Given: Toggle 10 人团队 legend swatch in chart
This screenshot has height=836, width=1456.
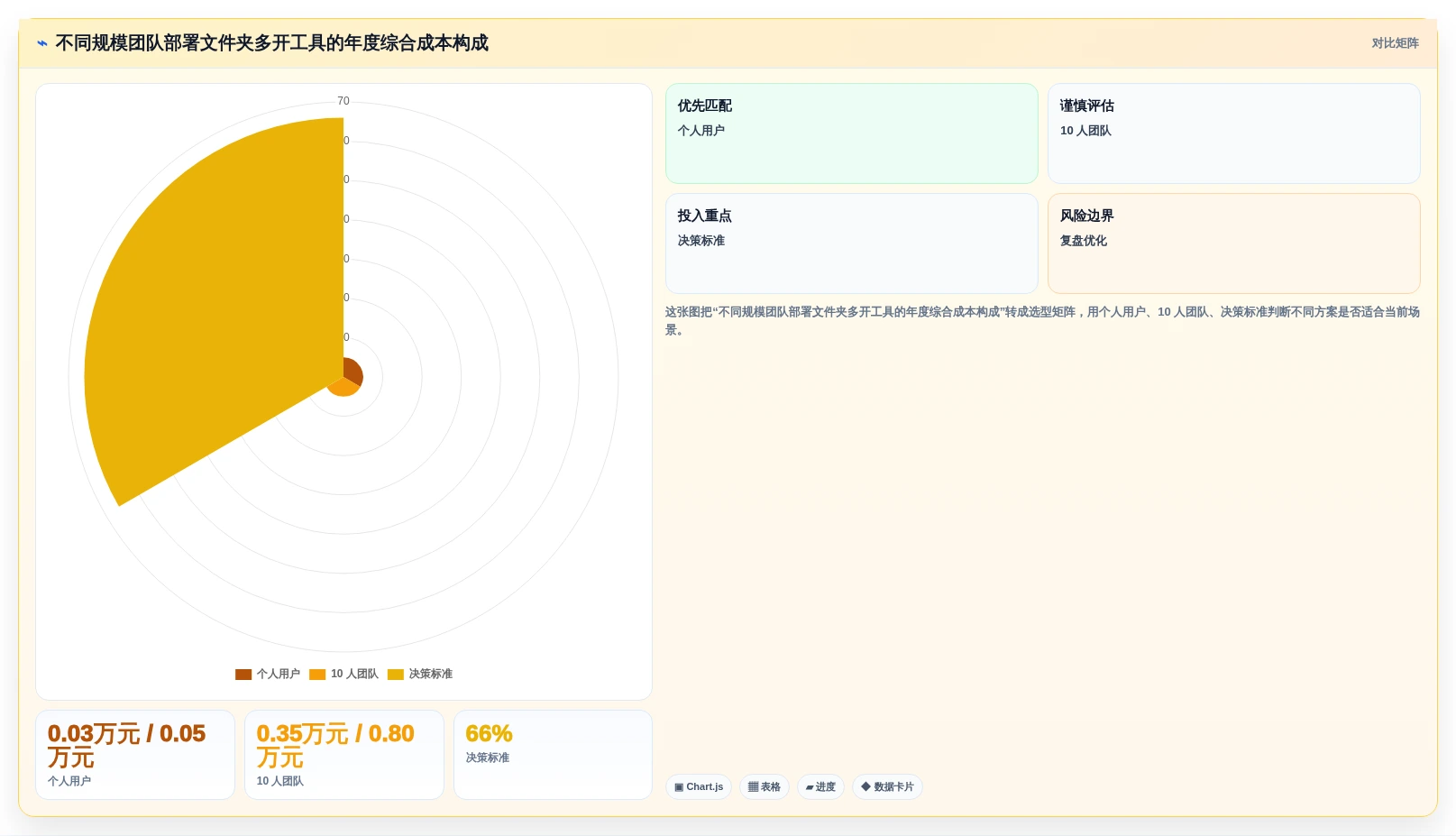Looking at the screenshot, I should click(x=317, y=675).
